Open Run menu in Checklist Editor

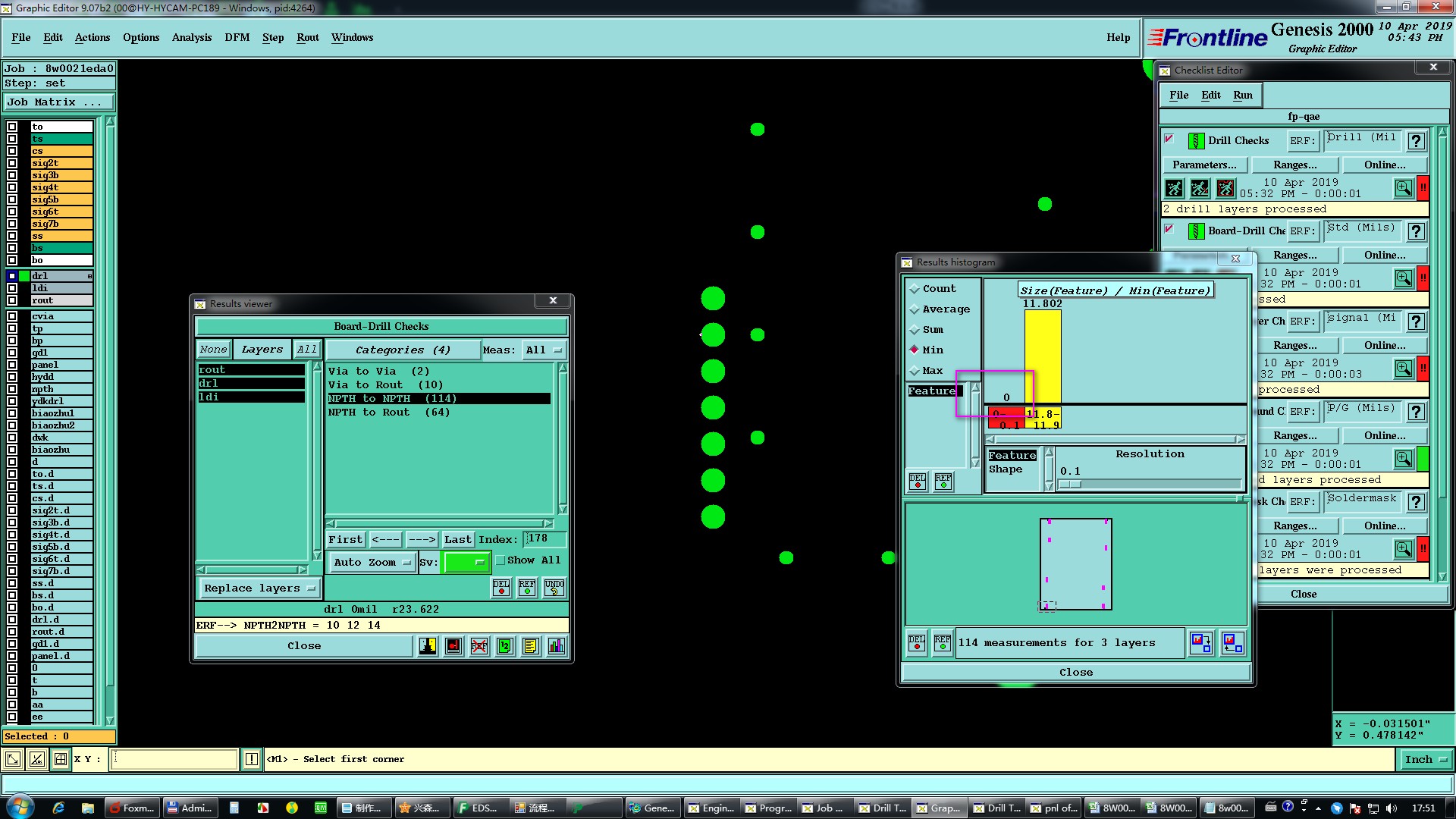(x=1242, y=95)
